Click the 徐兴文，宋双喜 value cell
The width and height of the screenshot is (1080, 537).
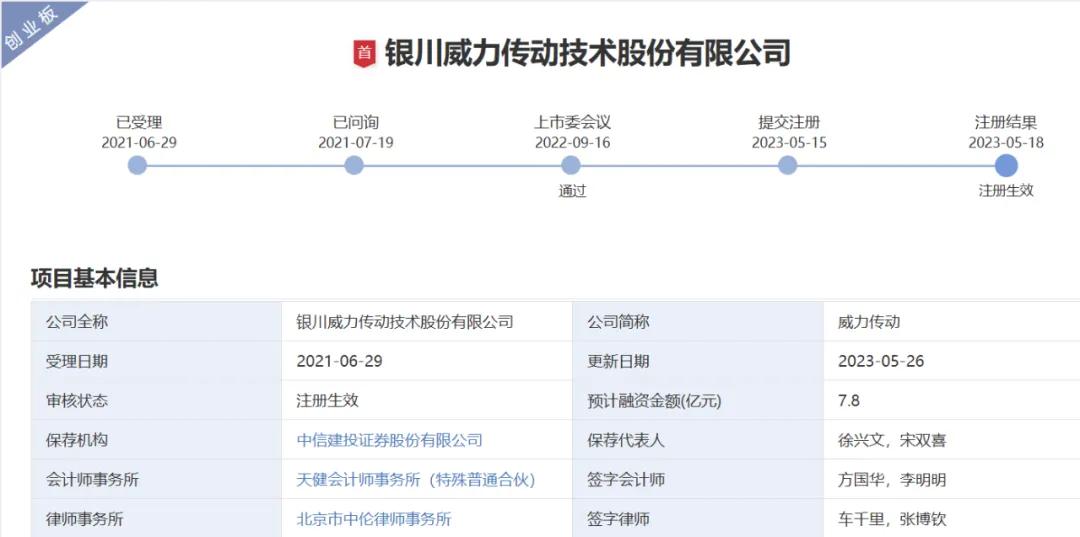tap(952, 440)
